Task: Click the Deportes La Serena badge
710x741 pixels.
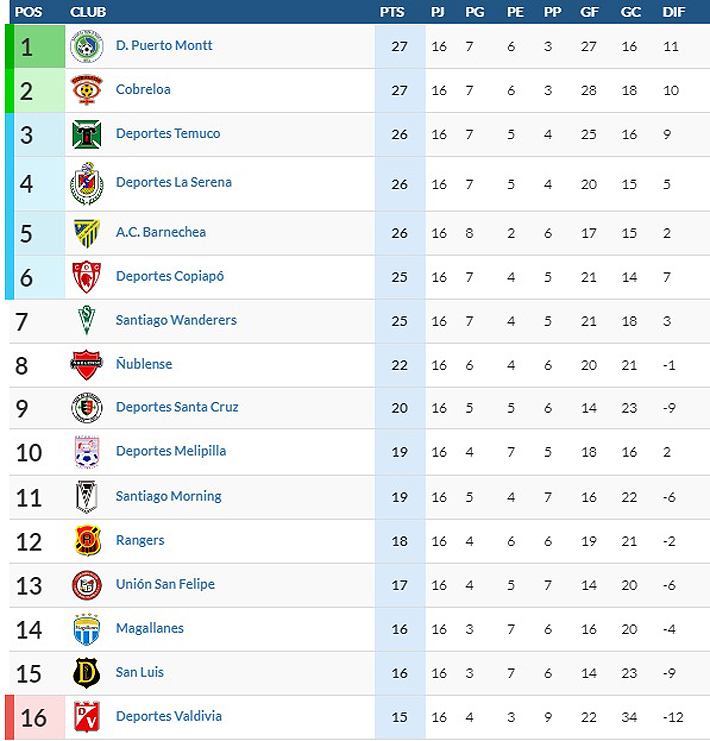Action: coord(87,183)
